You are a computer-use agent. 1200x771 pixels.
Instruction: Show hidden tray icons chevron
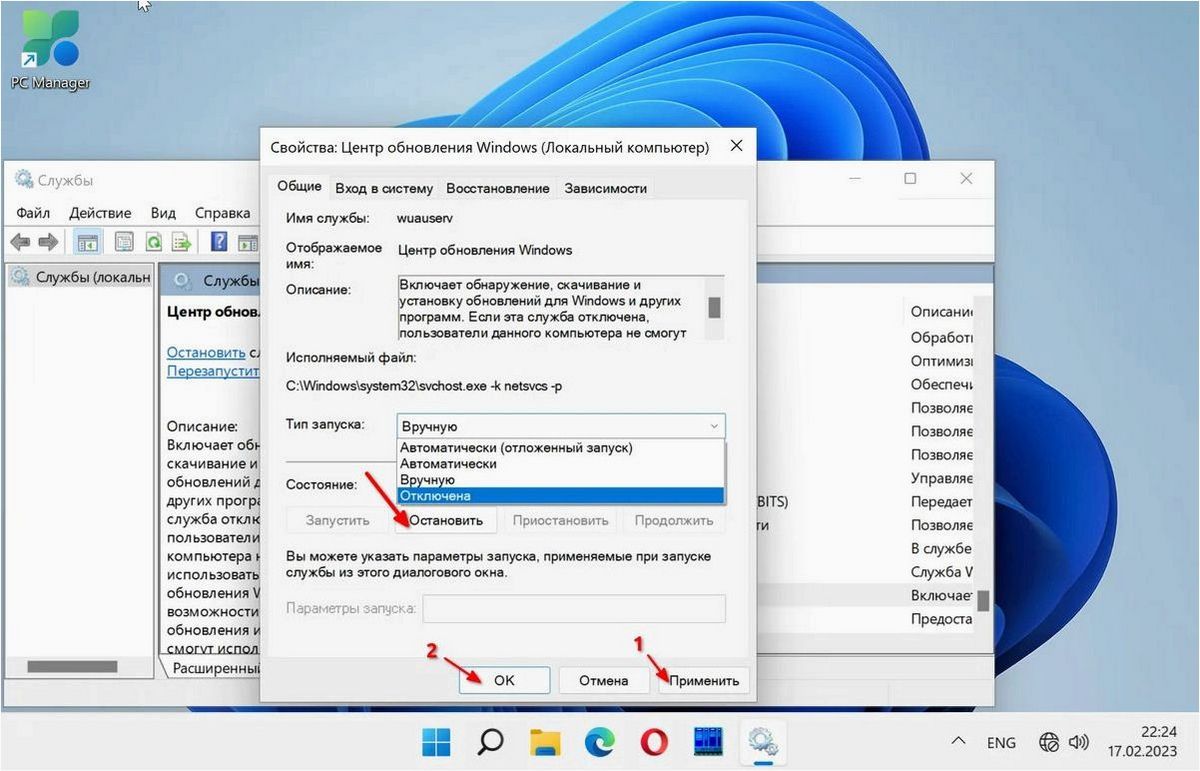click(x=958, y=742)
